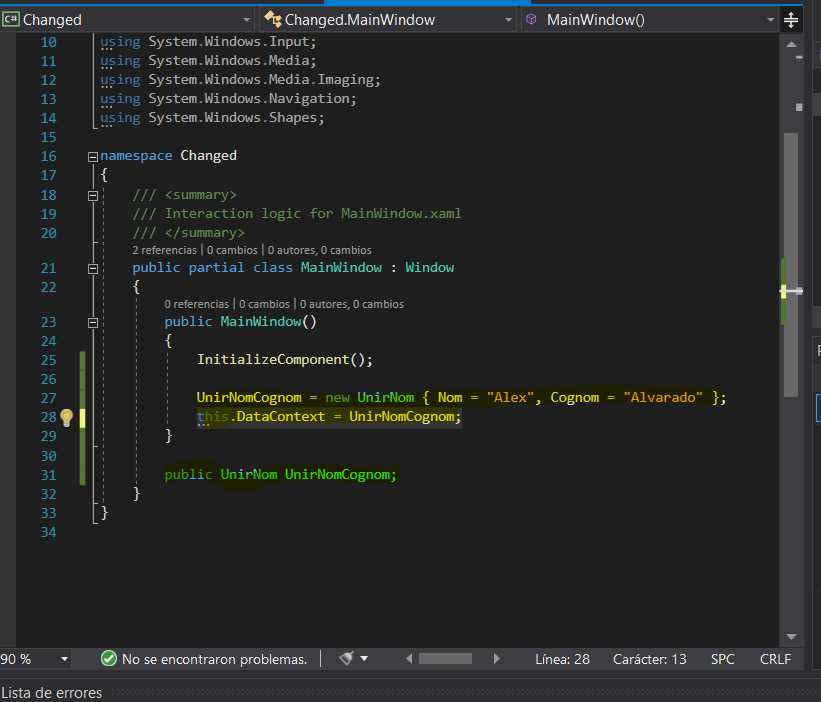Image resolution: width=821 pixels, height=702 pixels.
Task: Collapse the MainWindow class definition
Action: 93,268
